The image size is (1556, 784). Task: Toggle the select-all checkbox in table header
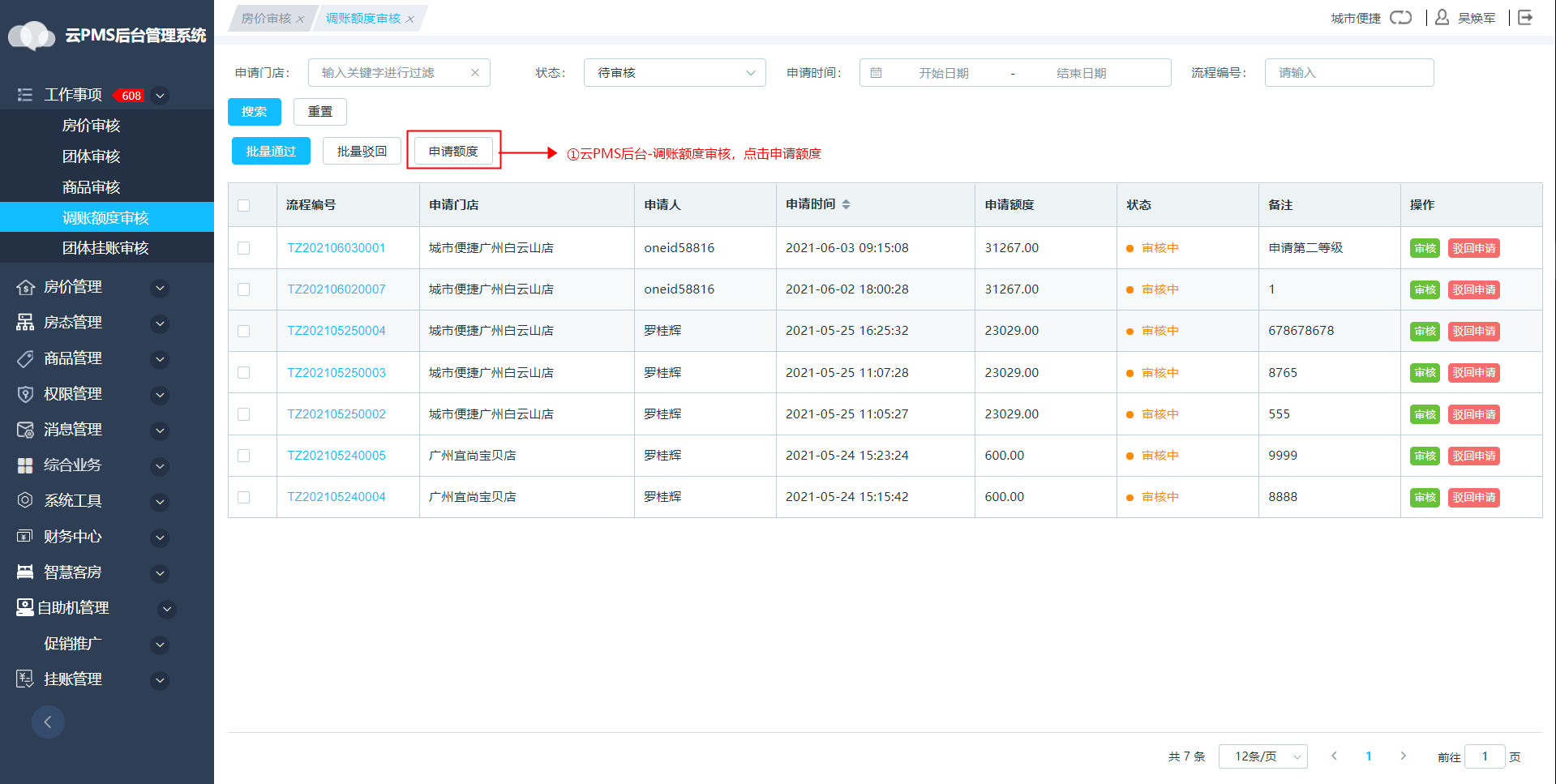(x=244, y=205)
